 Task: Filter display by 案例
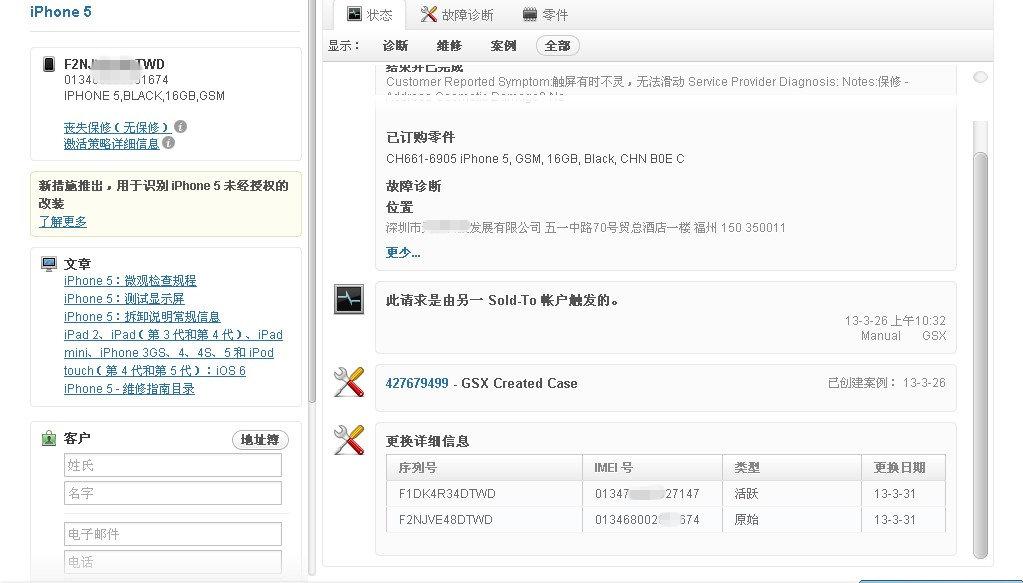[x=503, y=46]
